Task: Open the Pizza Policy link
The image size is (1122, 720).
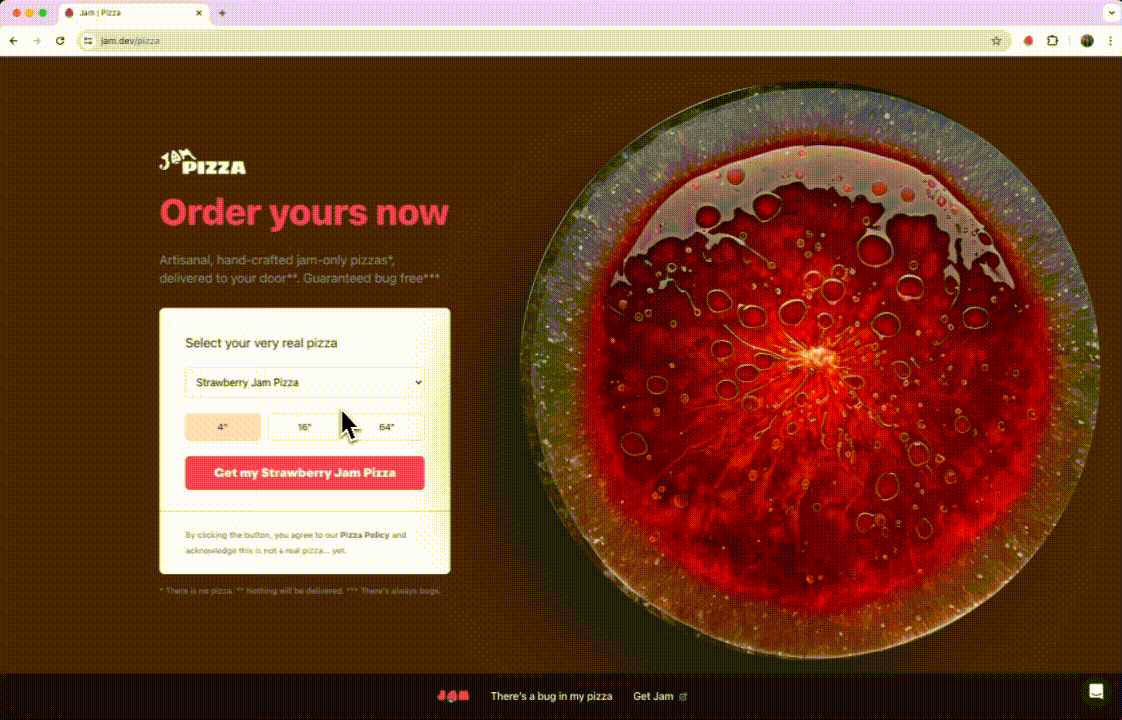Action: click(365, 535)
